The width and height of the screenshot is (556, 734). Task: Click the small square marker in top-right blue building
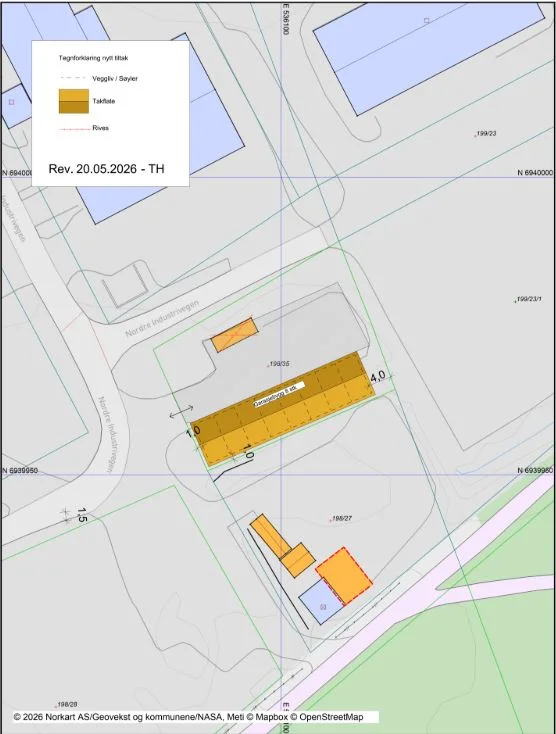(426, 21)
